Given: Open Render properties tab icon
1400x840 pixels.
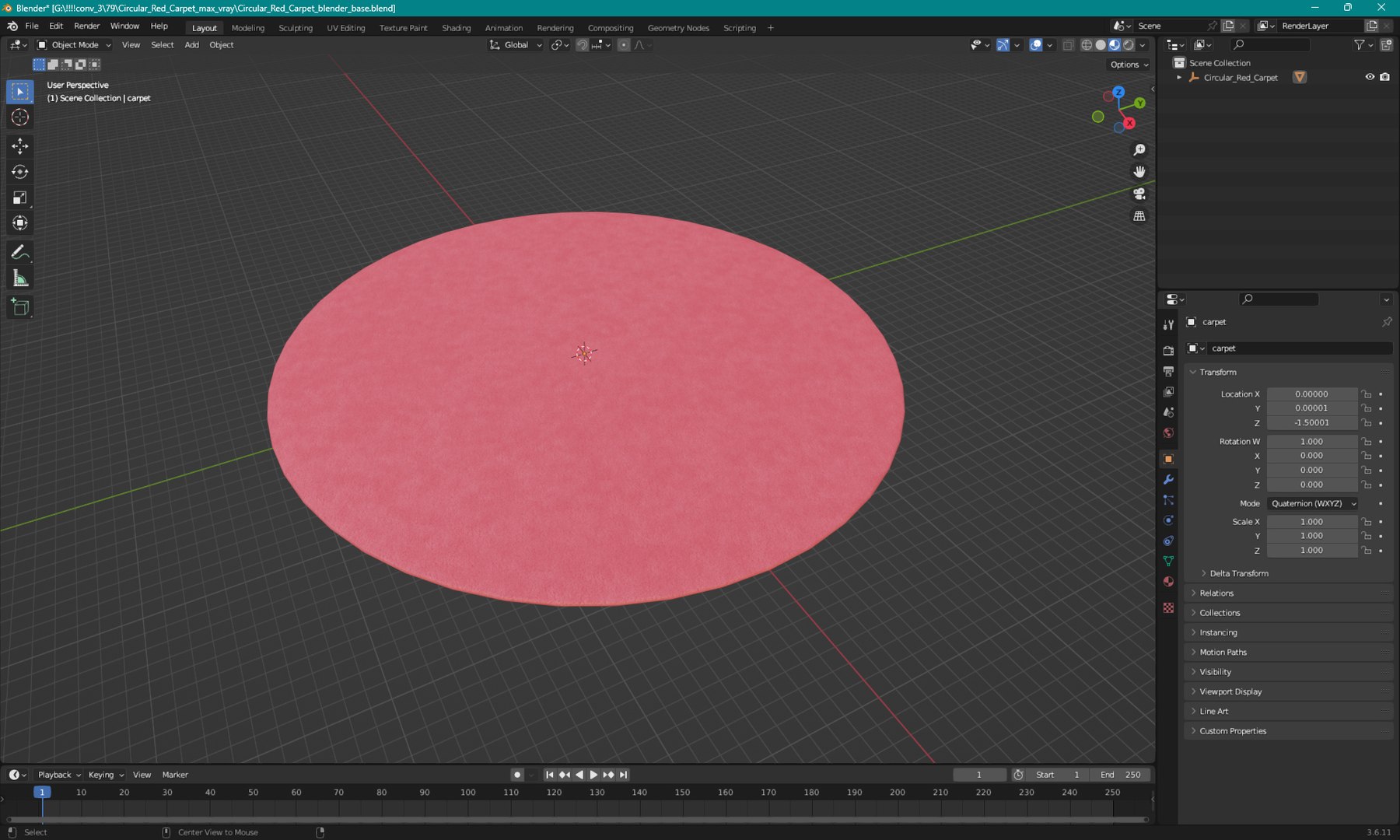Looking at the screenshot, I should tap(1168, 351).
